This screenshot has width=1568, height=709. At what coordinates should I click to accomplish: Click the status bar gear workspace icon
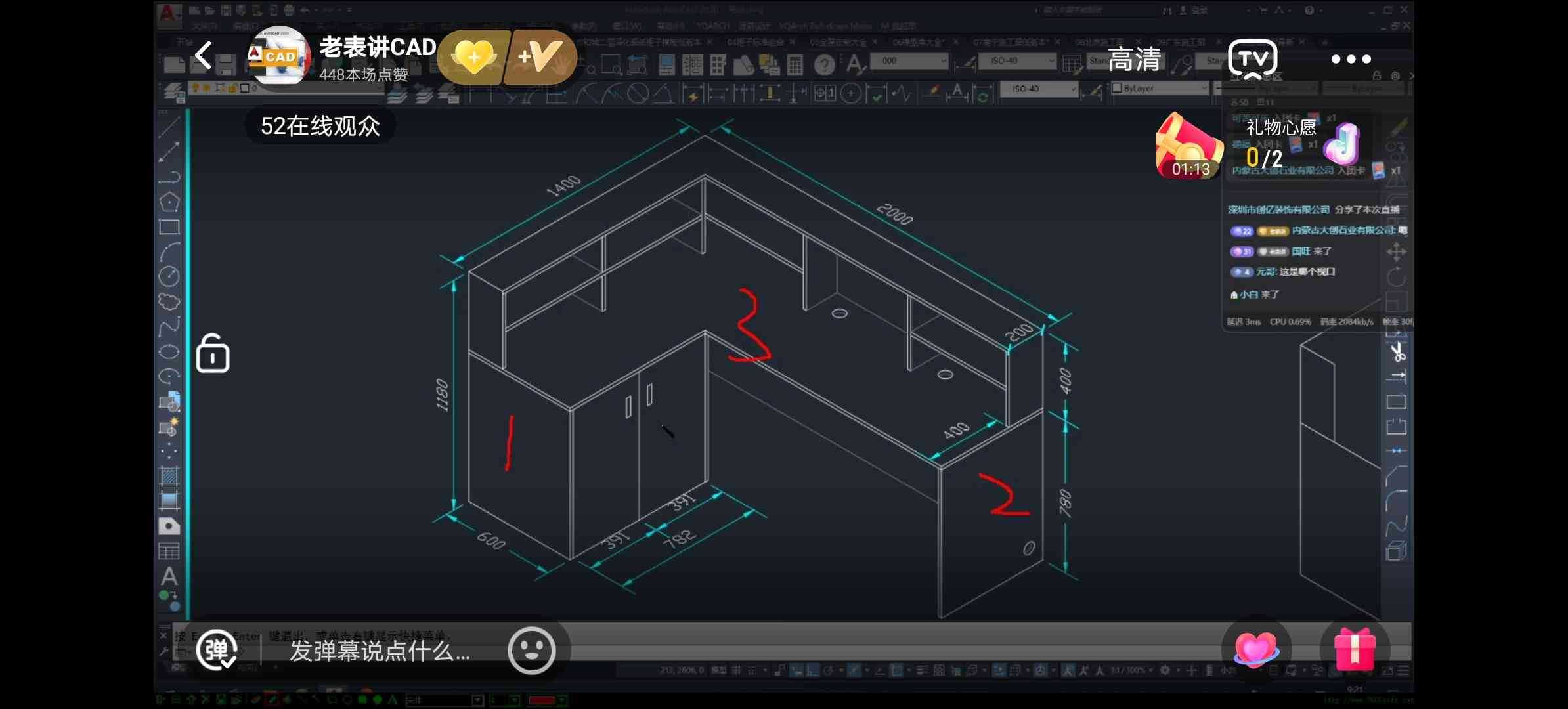[1164, 670]
